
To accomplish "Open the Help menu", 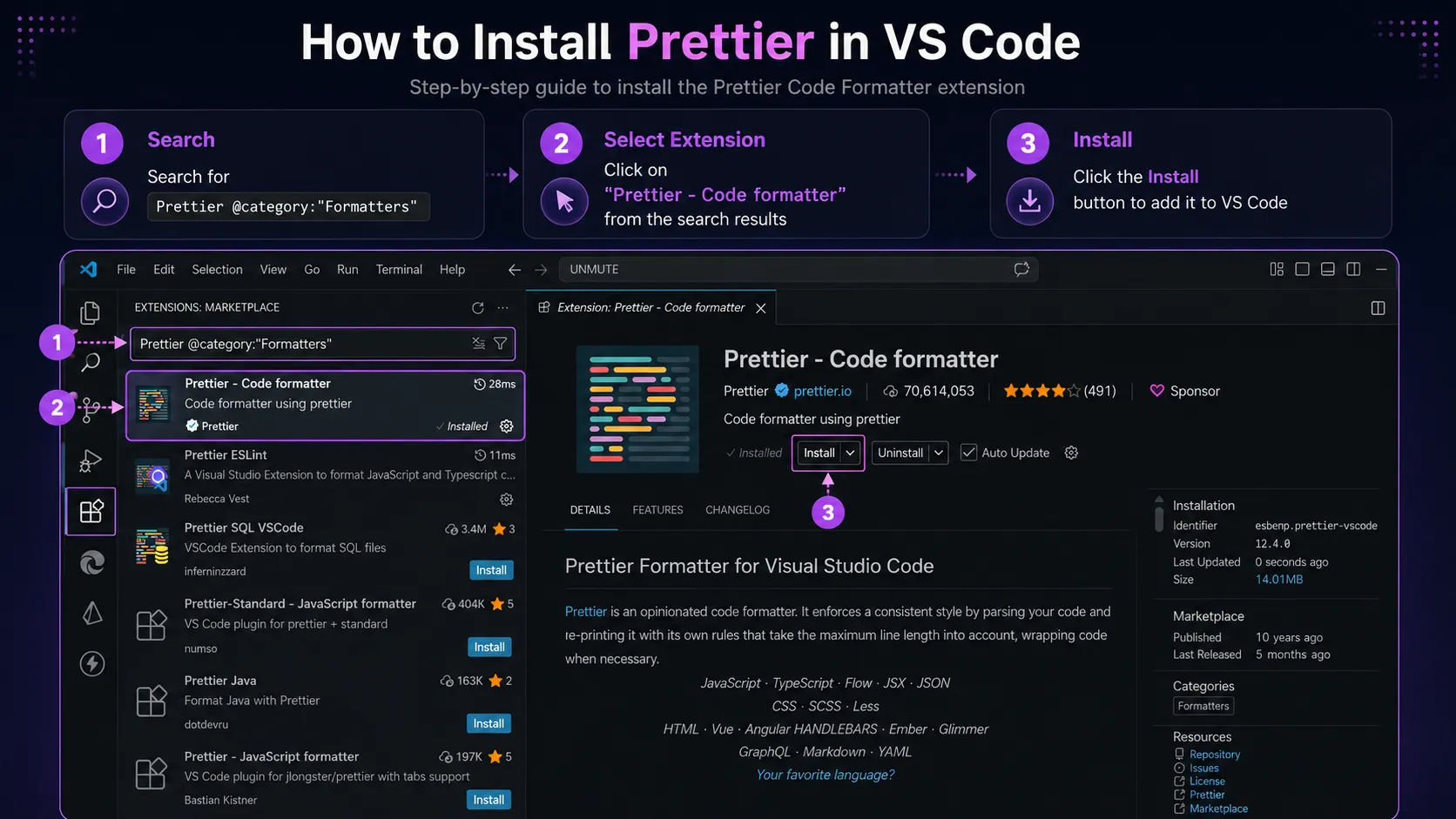I will tap(452, 270).
